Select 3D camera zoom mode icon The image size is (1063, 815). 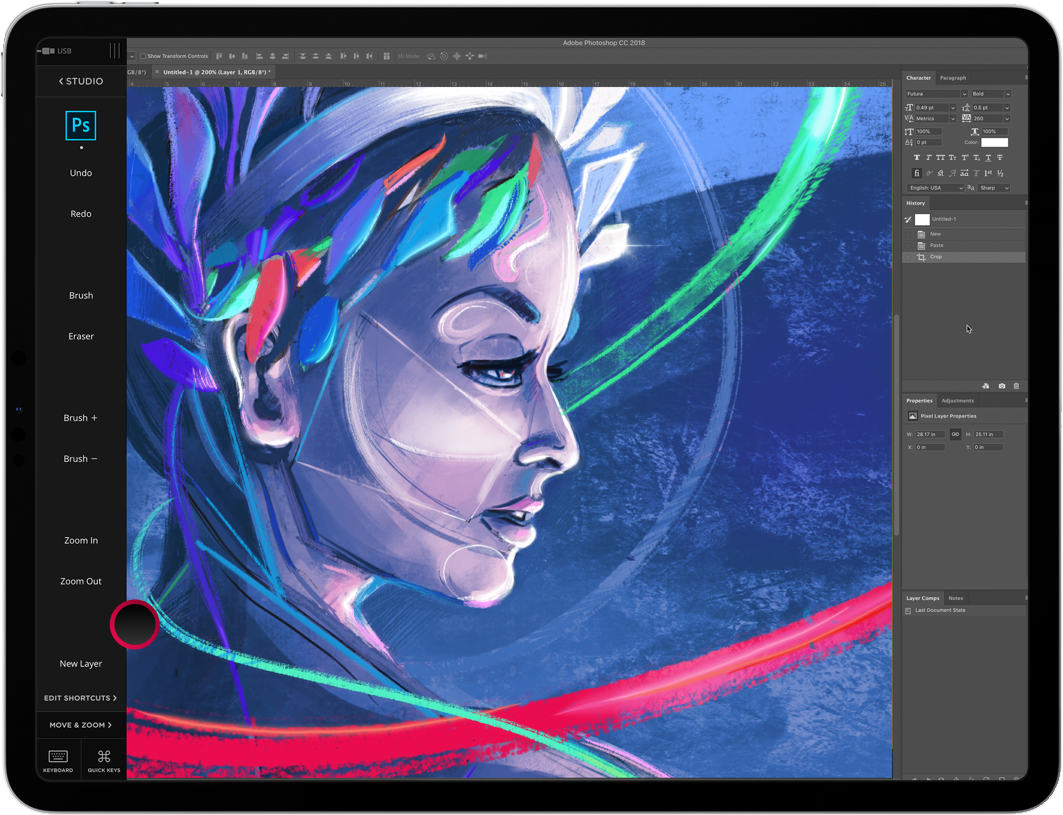482,56
